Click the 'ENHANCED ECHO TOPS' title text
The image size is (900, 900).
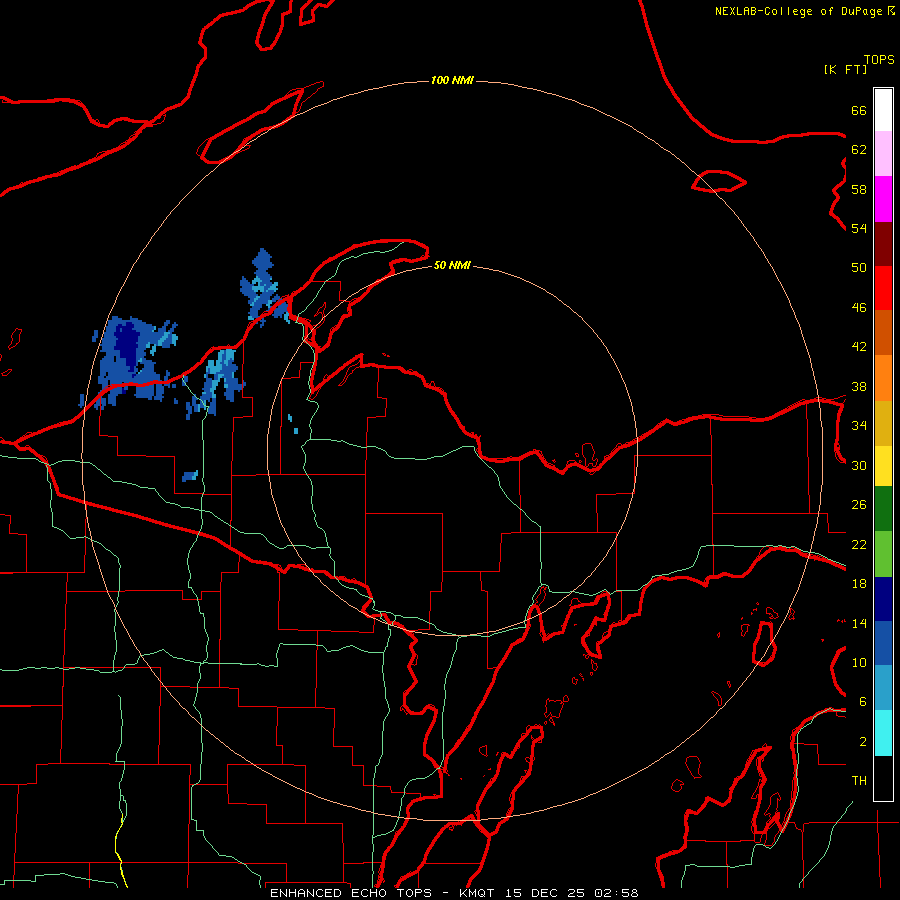(351, 893)
